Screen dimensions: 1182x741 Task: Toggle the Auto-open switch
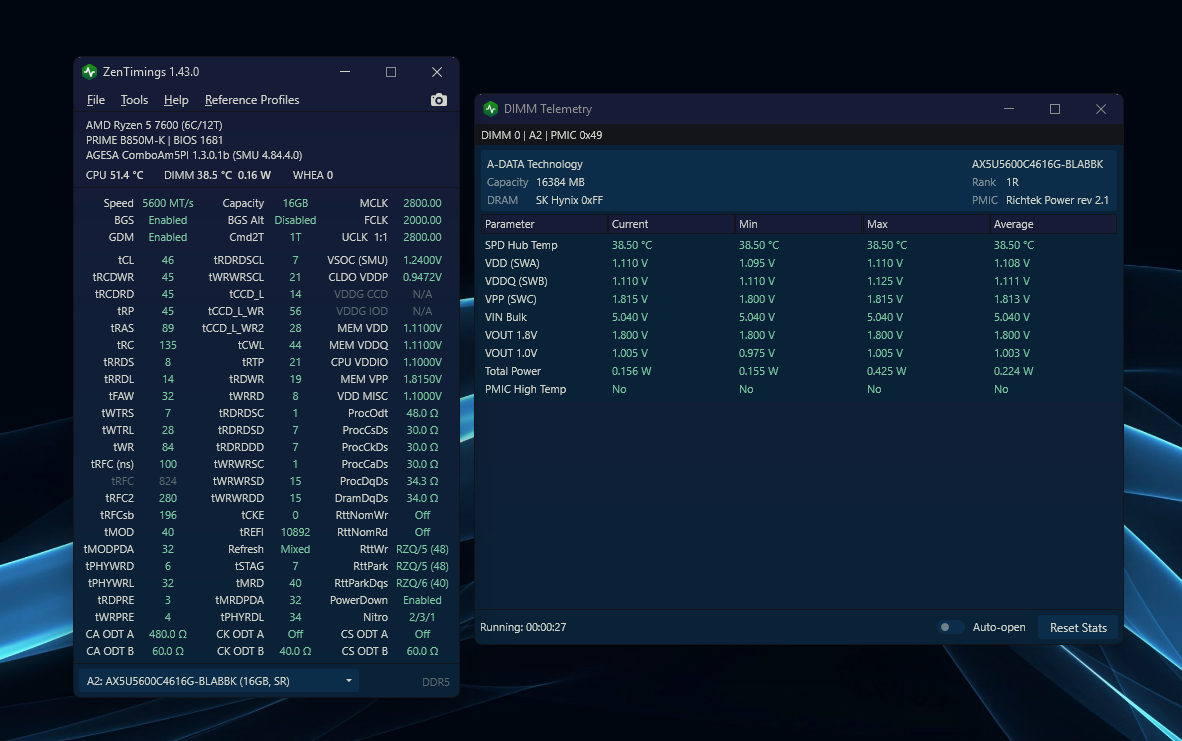[950, 627]
